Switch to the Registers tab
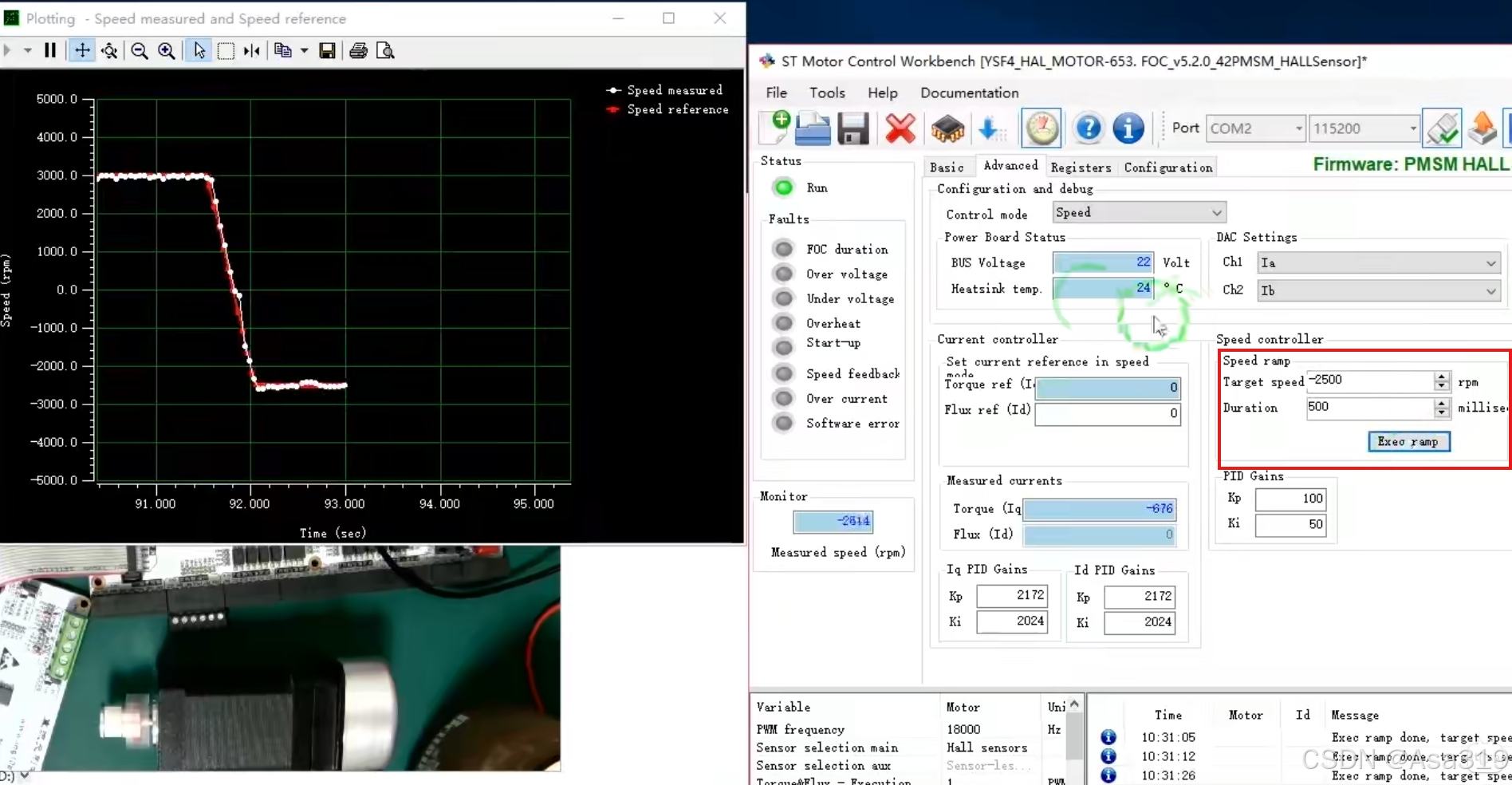 (1081, 168)
